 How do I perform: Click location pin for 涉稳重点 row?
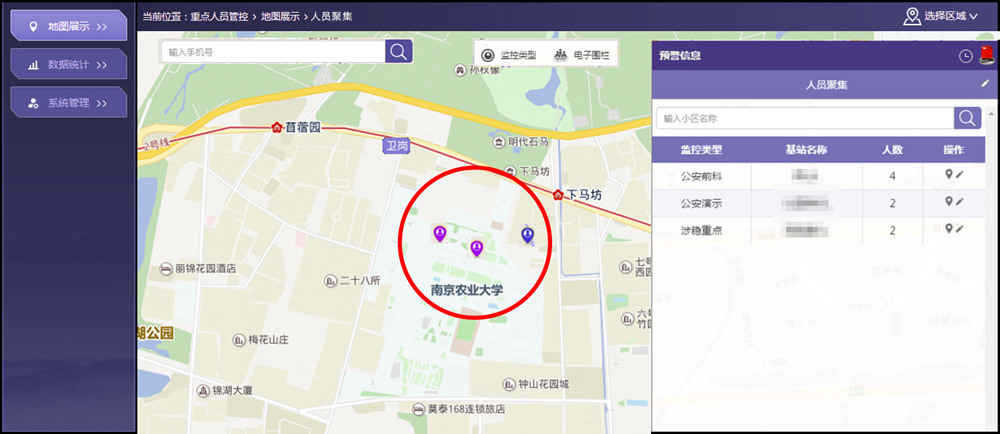[949, 229]
